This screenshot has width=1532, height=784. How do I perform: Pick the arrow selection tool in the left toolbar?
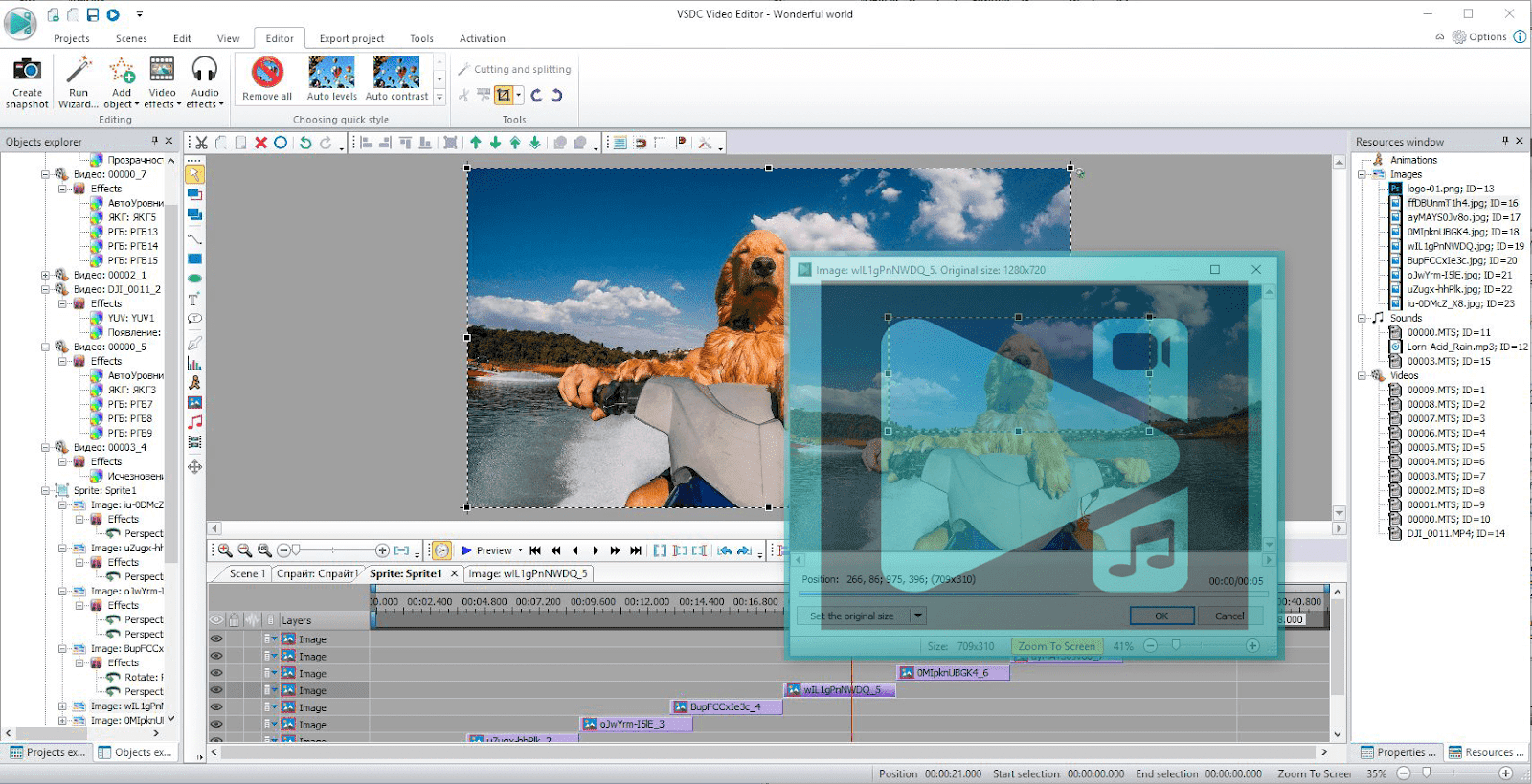point(194,174)
